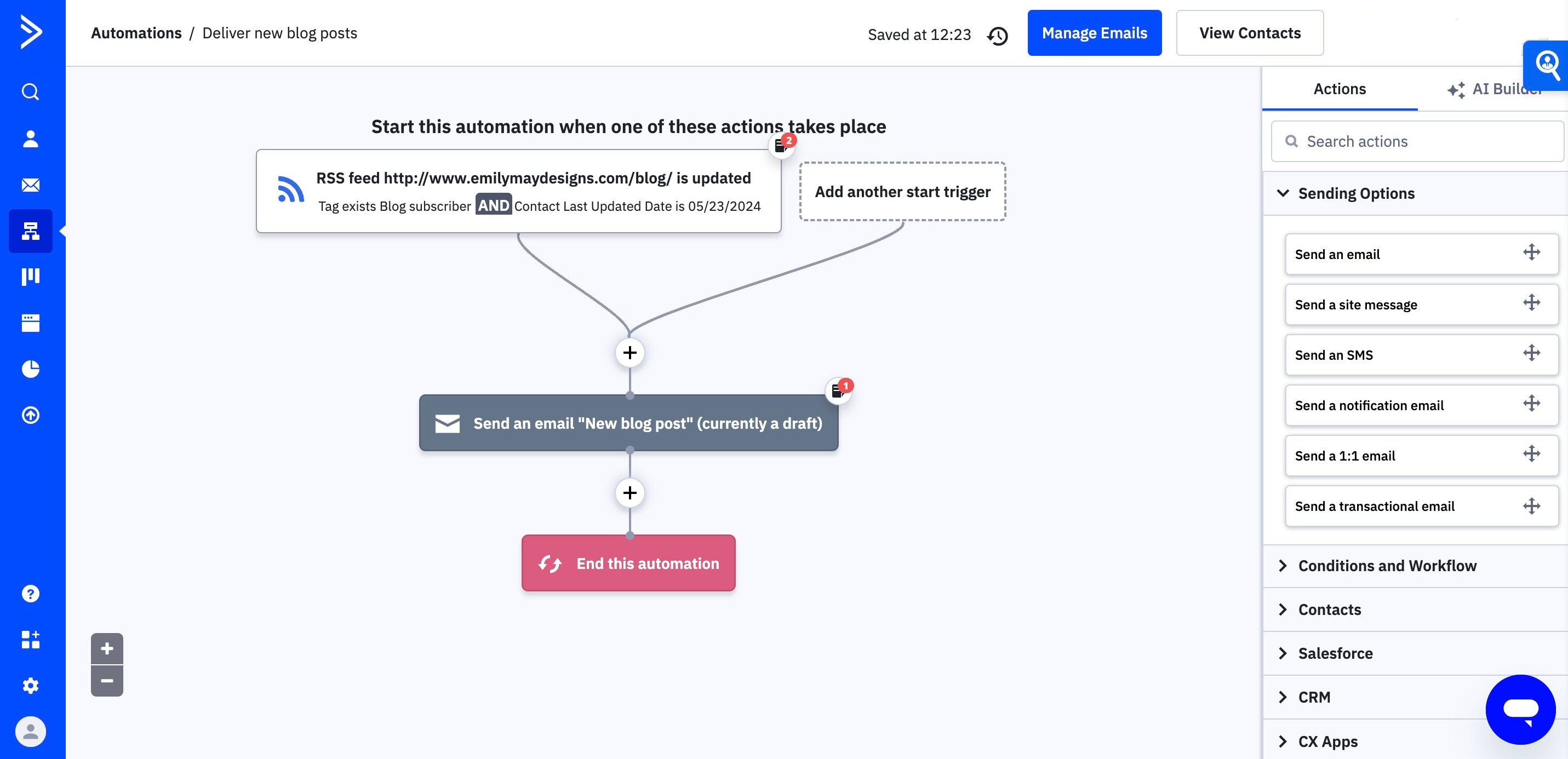
Task: Focus the Search actions field
Action: pos(1417,141)
